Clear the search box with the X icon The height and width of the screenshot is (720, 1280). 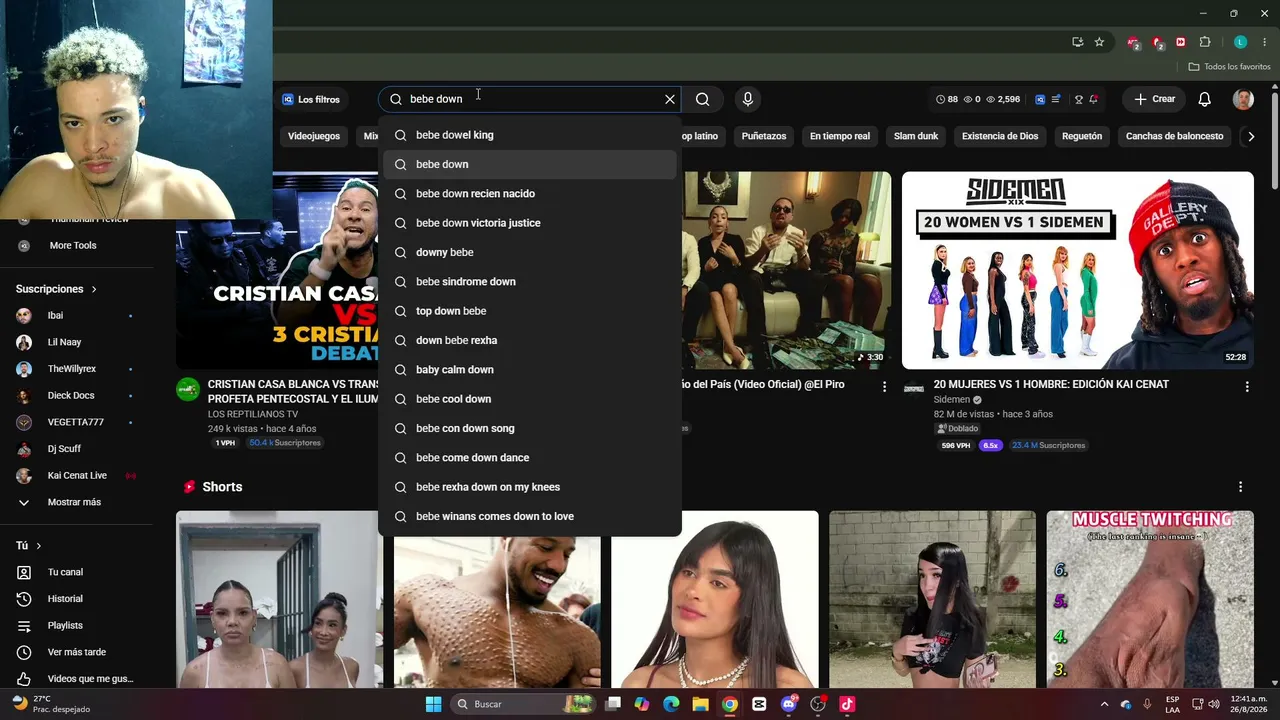pos(670,99)
